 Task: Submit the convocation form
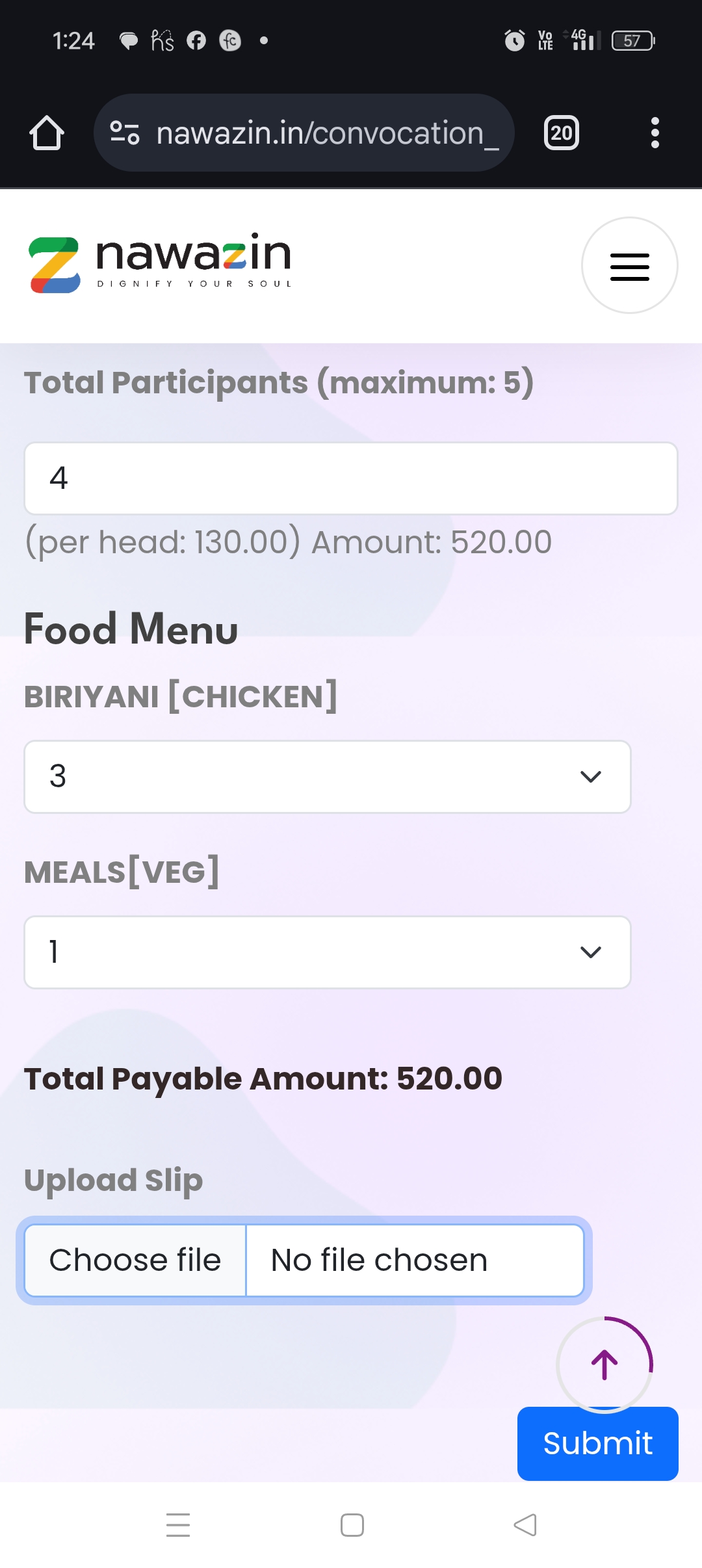click(x=597, y=1444)
